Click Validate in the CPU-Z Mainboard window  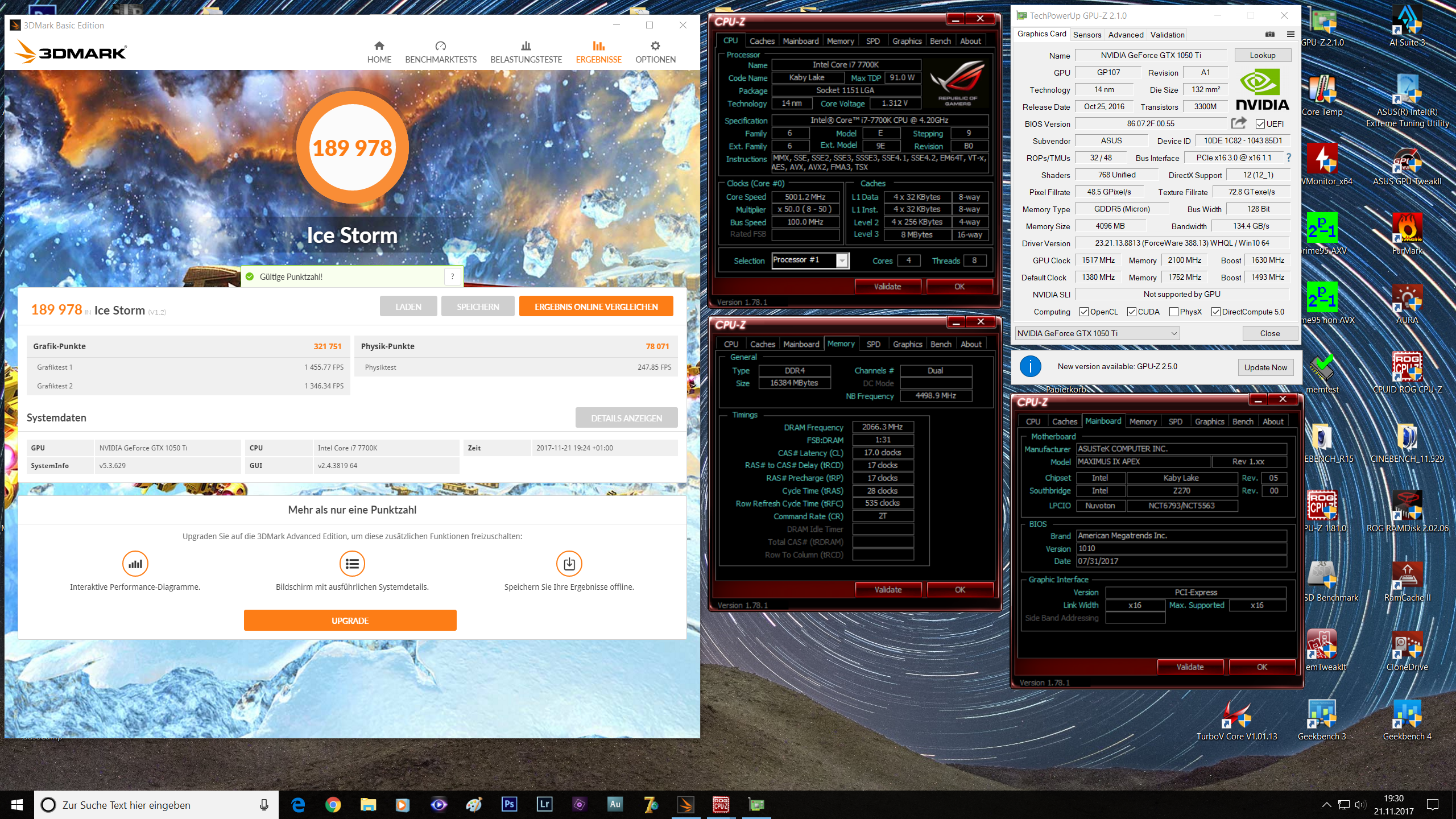[1190, 667]
